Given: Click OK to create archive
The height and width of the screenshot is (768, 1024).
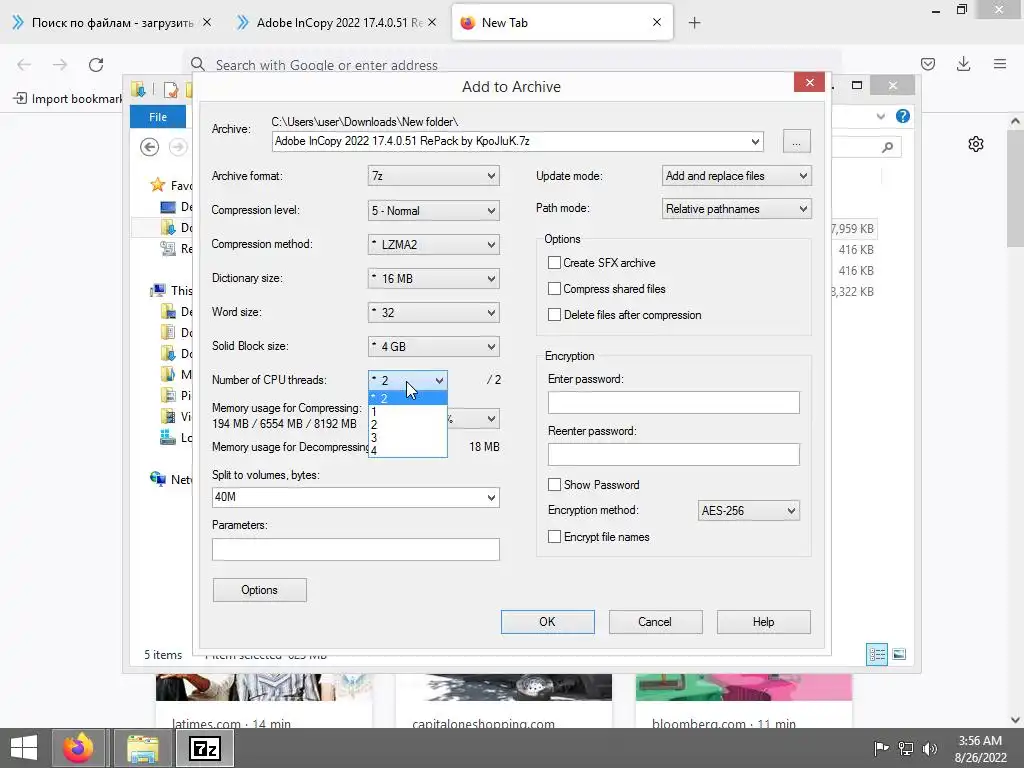Looking at the screenshot, I should coord(547,622).
